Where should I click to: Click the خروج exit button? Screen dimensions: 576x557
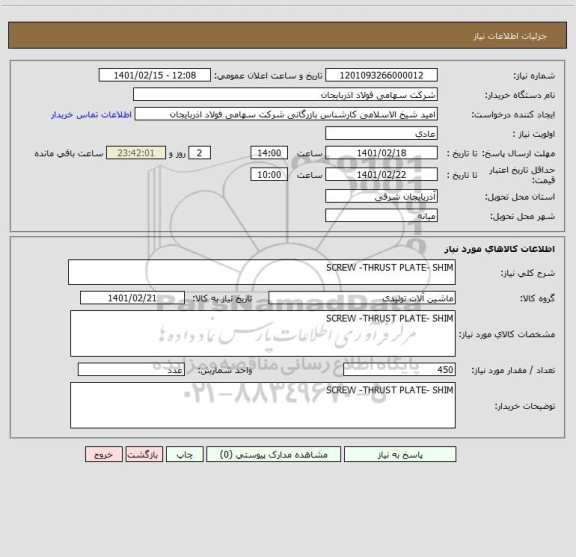coord(104,454)
